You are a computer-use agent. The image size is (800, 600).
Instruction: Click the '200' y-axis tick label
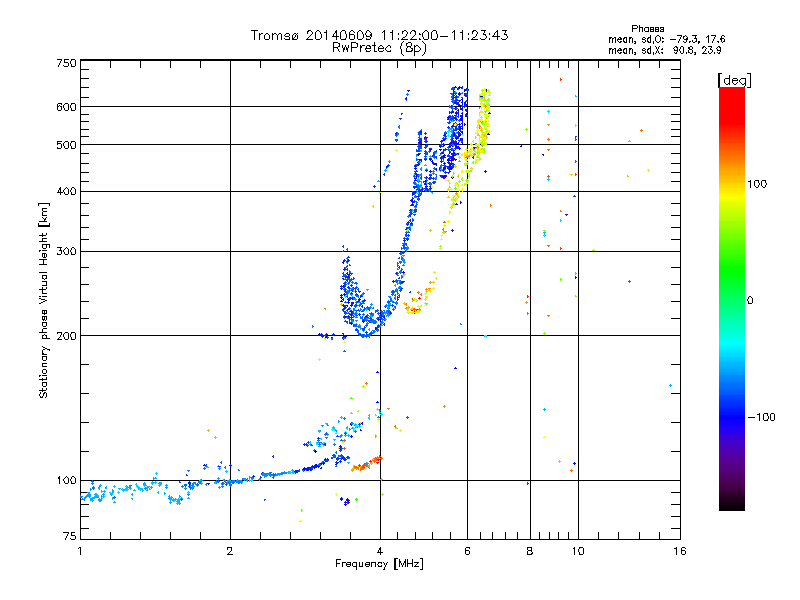(x=67, y=336)
